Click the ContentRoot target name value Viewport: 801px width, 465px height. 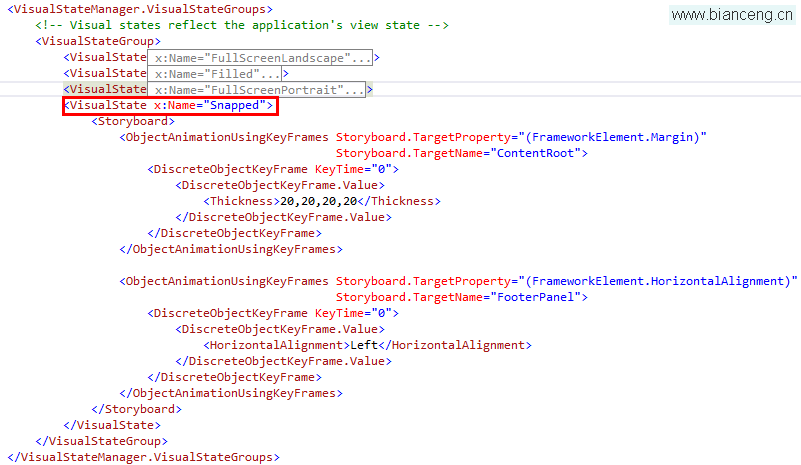535,153
